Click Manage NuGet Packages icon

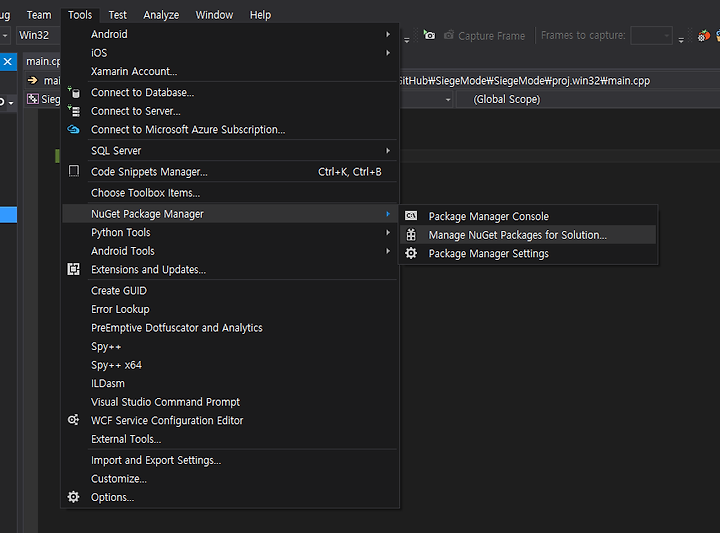click(x=411, y=235)
